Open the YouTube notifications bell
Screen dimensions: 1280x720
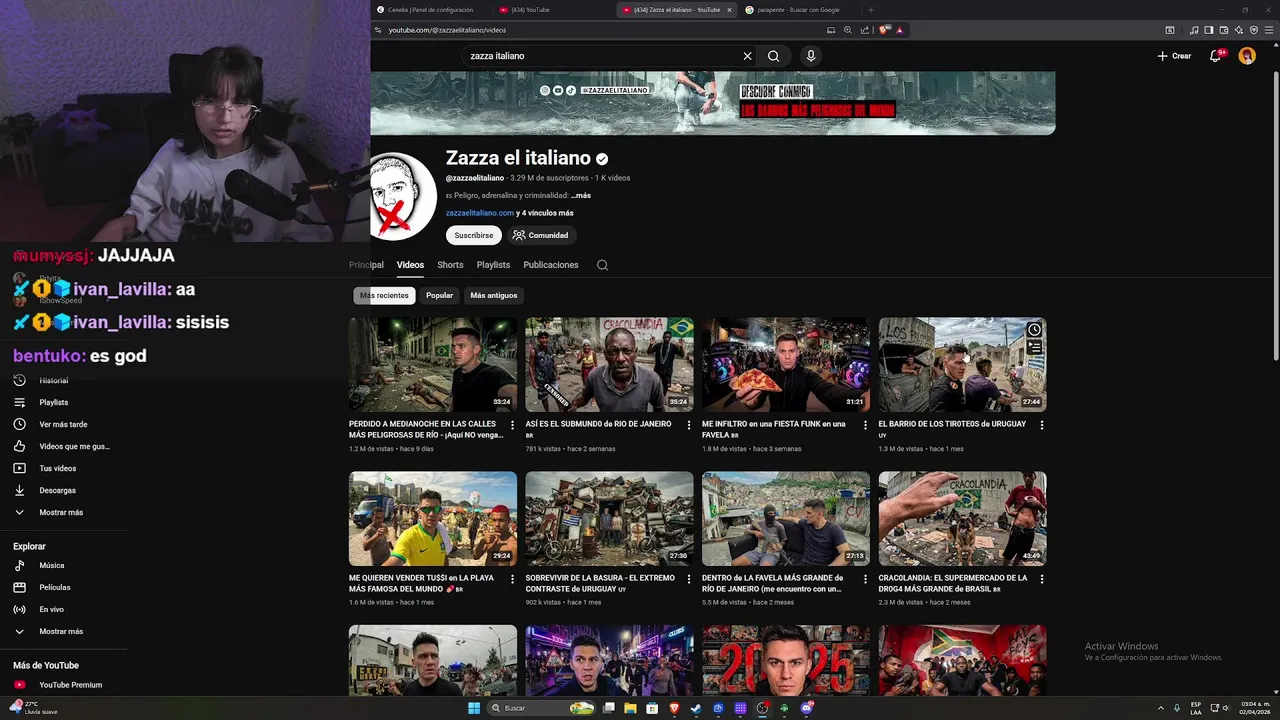point(1216,56)
